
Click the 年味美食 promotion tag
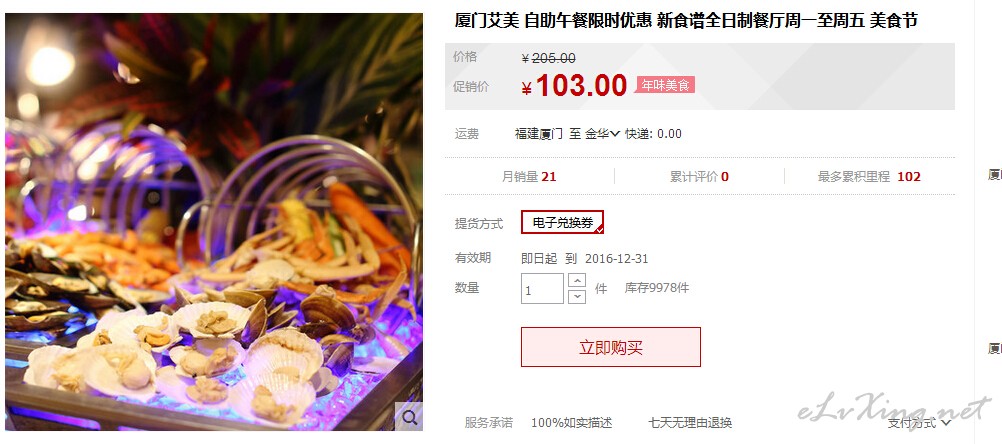pyautogui.click(x=665, y=84)
